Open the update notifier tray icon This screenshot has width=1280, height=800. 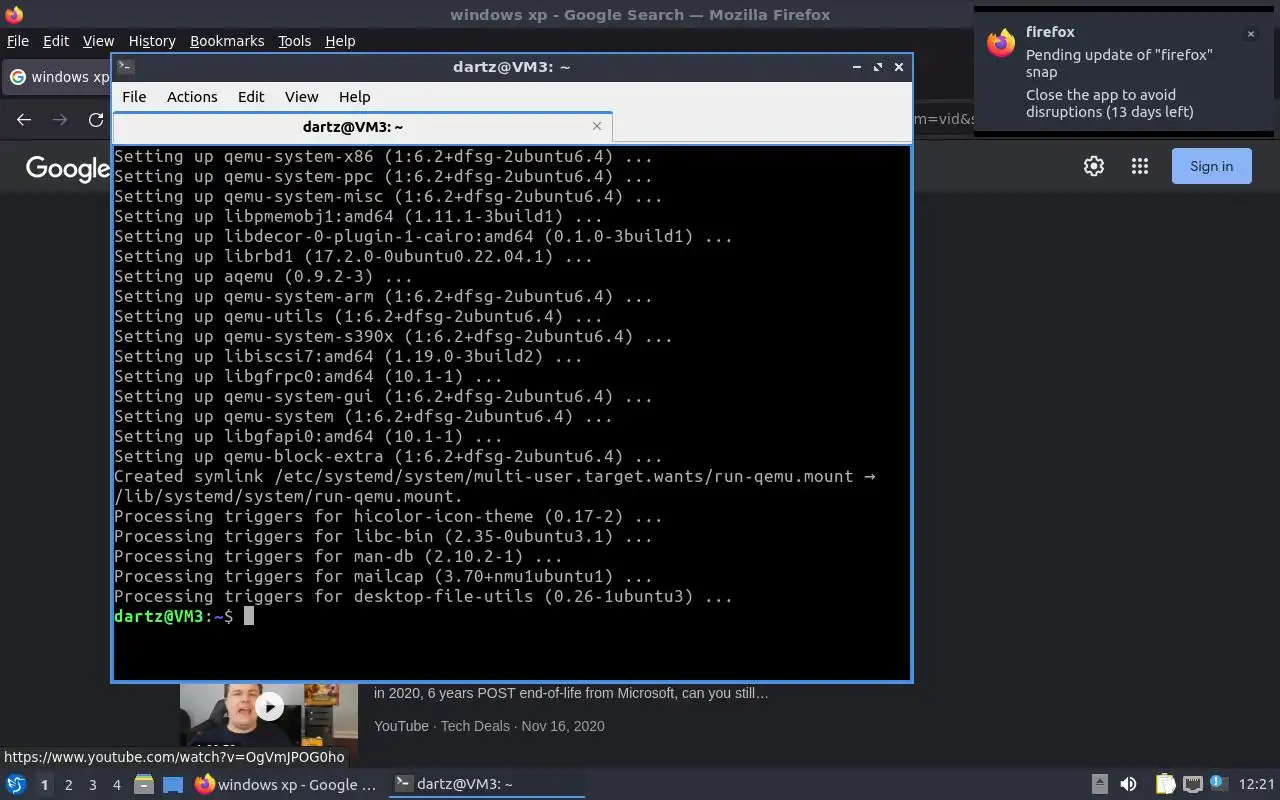[1217, 783]
